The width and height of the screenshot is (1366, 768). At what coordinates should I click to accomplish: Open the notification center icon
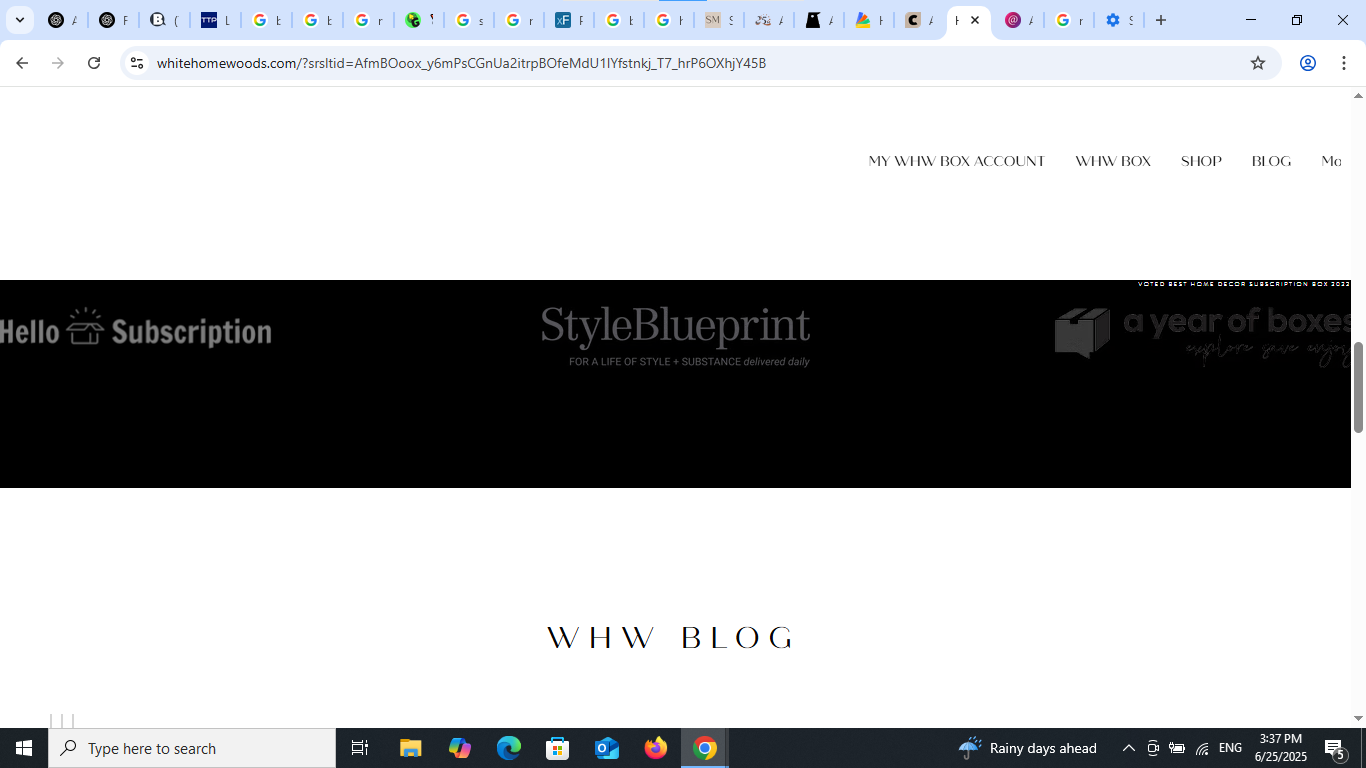click(x=1336, y=748)
